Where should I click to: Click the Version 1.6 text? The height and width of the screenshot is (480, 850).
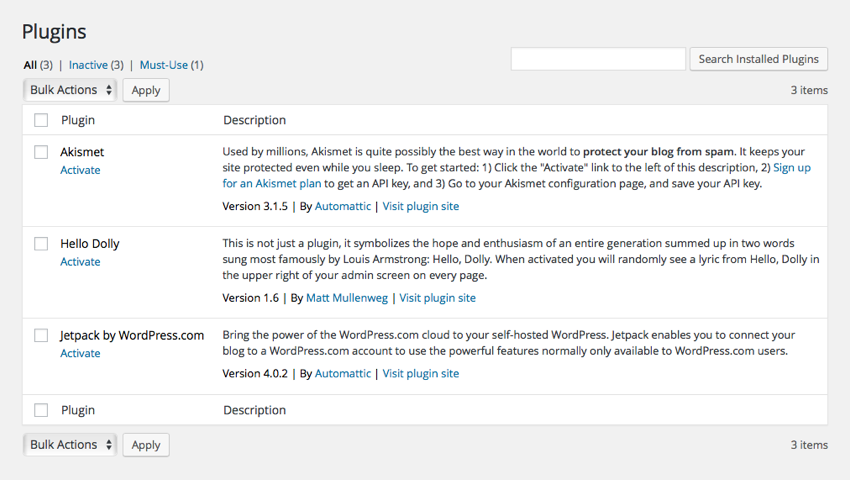pos(250,298)
